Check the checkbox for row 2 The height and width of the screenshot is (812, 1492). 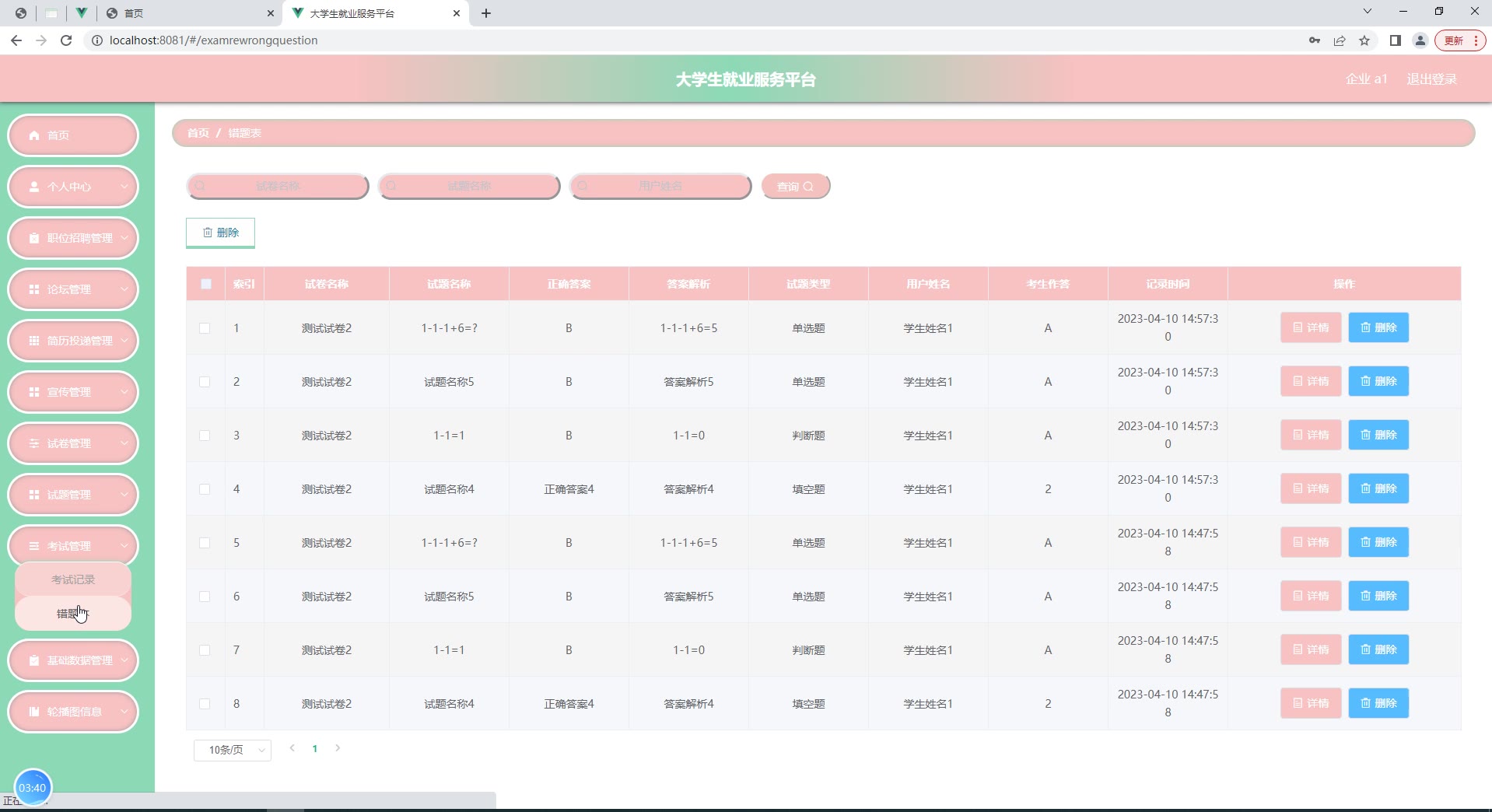coord(205,382)
